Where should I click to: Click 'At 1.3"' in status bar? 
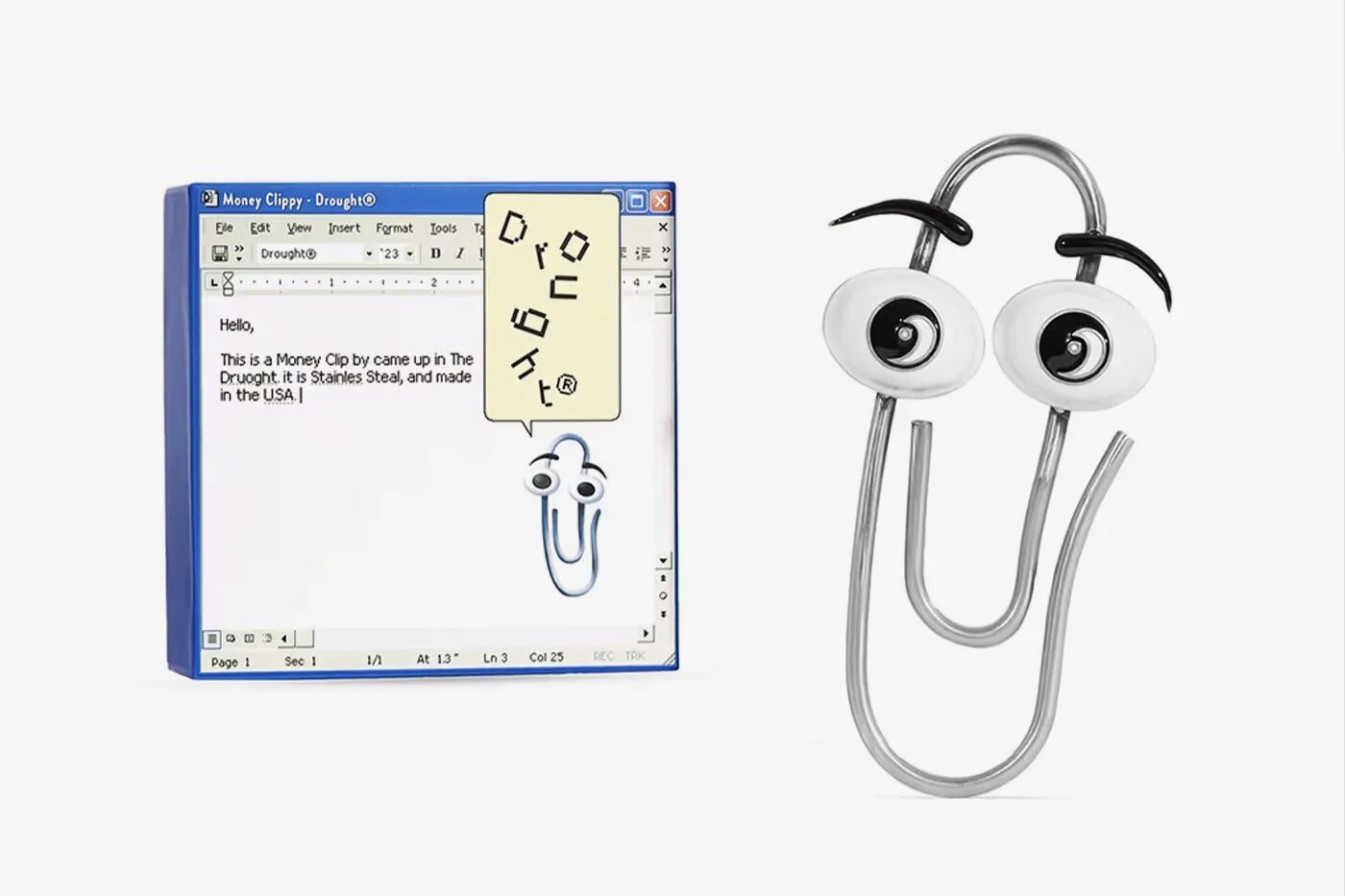pos(437,659)
